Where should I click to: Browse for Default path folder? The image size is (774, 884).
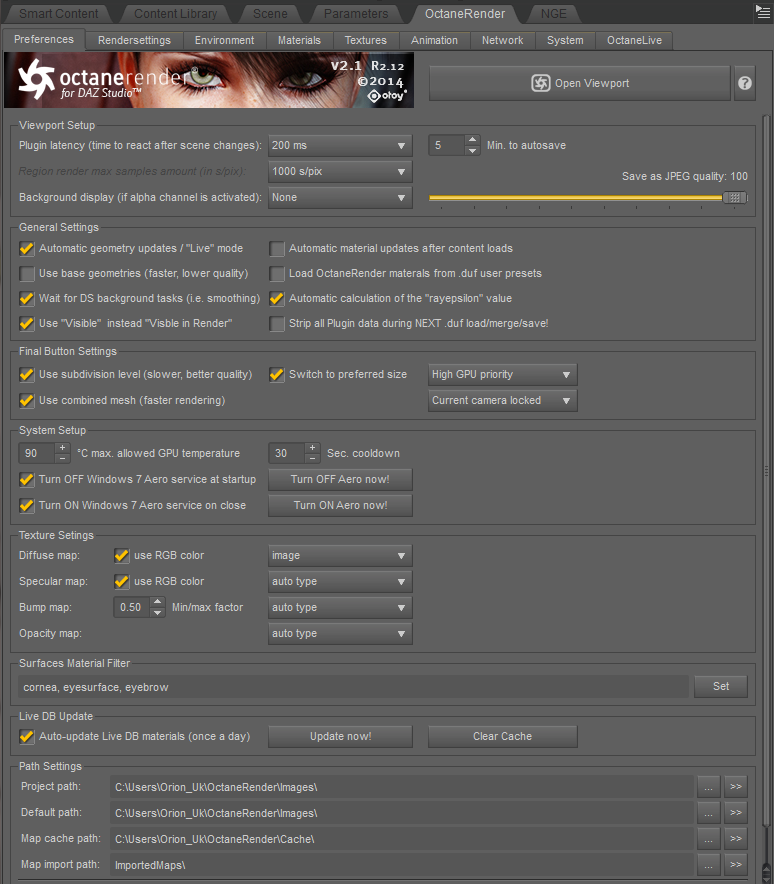point(709,812)
